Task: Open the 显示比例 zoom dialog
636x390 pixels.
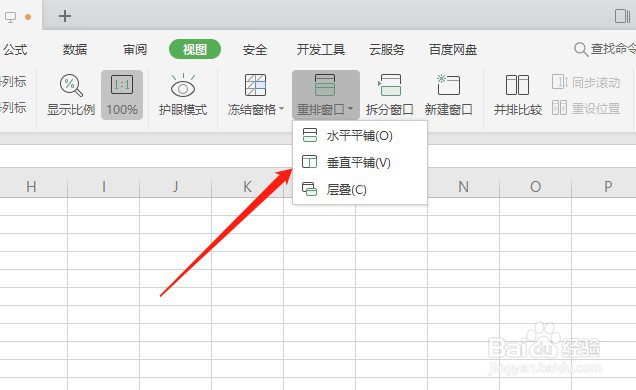Action: 71,94
